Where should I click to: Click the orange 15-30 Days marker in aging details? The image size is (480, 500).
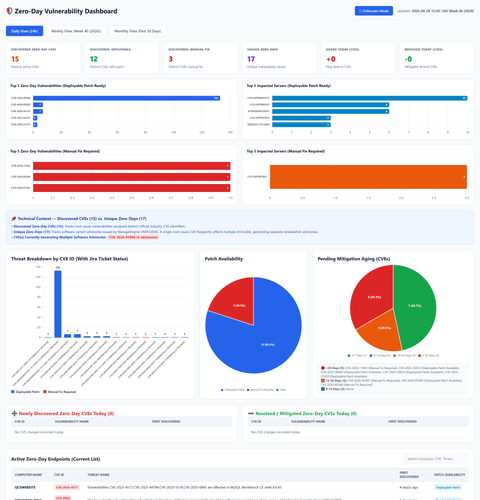click(323, 380)
